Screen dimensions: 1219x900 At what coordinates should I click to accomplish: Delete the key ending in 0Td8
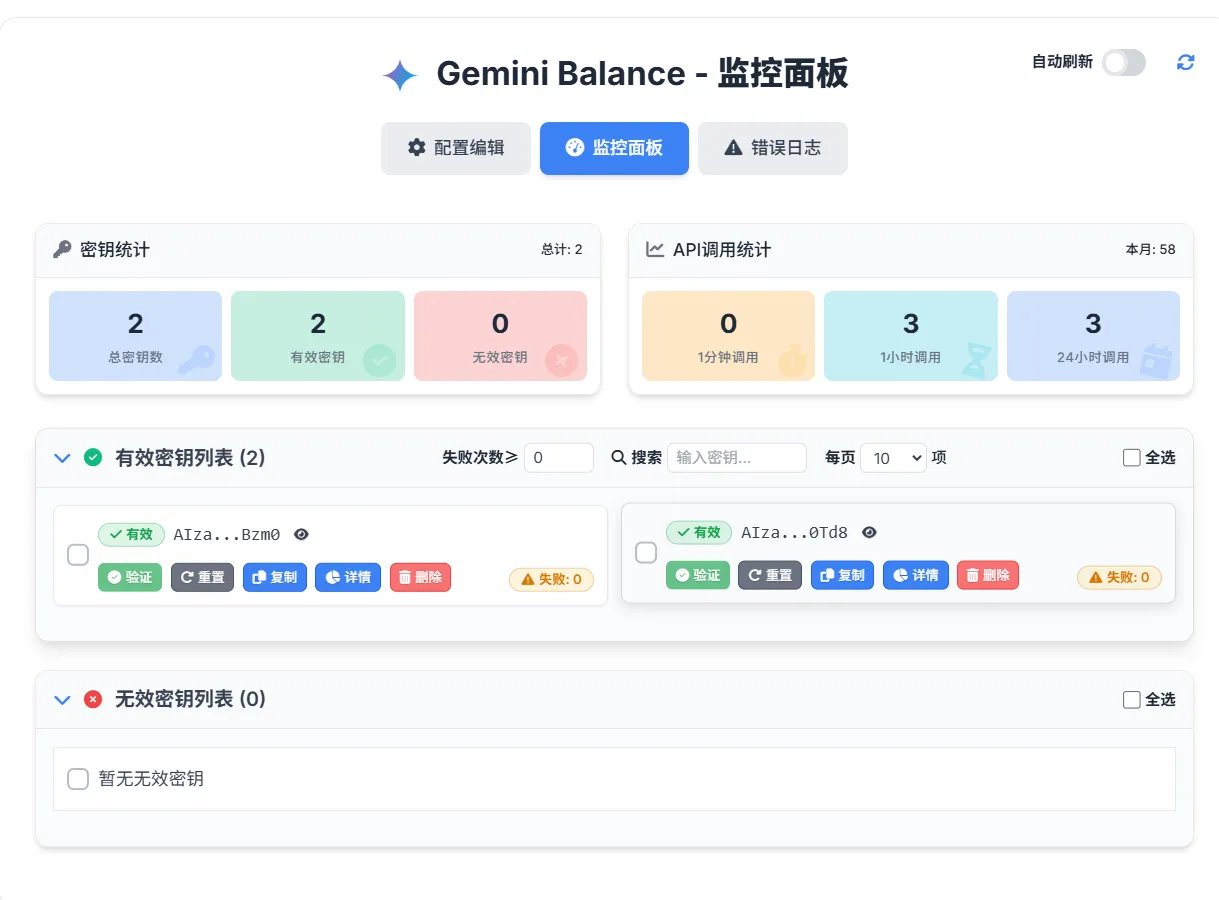click(987, 575)
